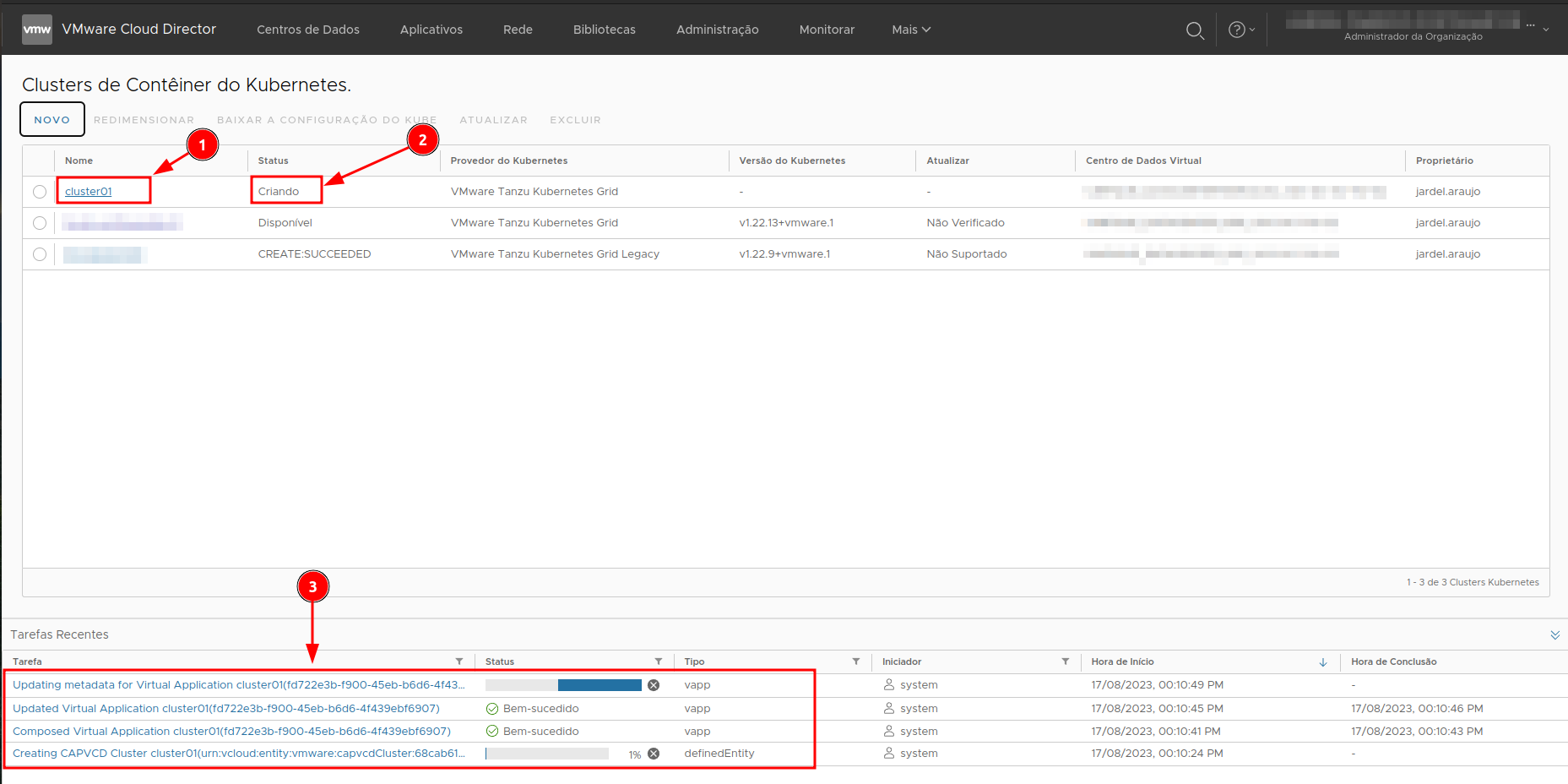This screenshot has width=1568, height=784.
Task: Open the Aplicativos menu item
Action: pyautogui.click(x=431, y=30)
